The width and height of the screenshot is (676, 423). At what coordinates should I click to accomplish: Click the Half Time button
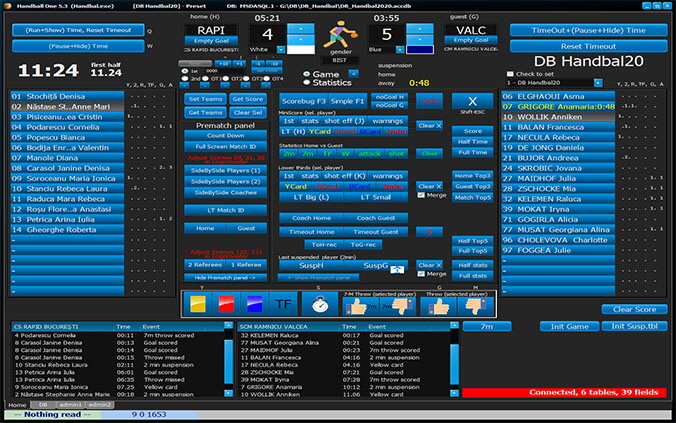(473, 141)
